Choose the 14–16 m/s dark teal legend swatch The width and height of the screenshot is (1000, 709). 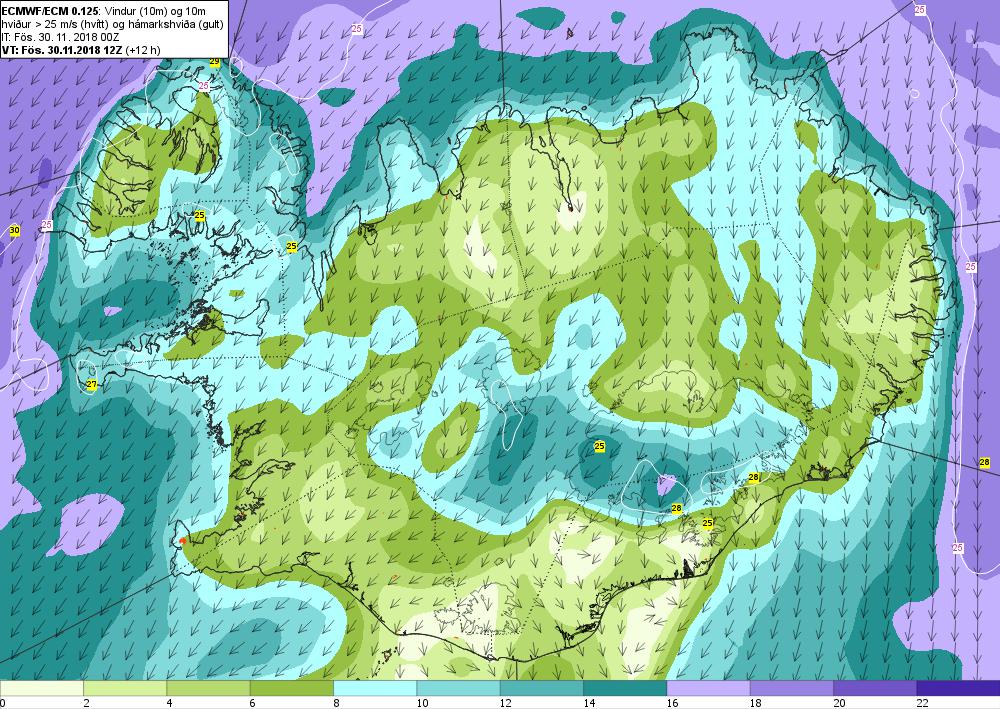coord(625,688)
